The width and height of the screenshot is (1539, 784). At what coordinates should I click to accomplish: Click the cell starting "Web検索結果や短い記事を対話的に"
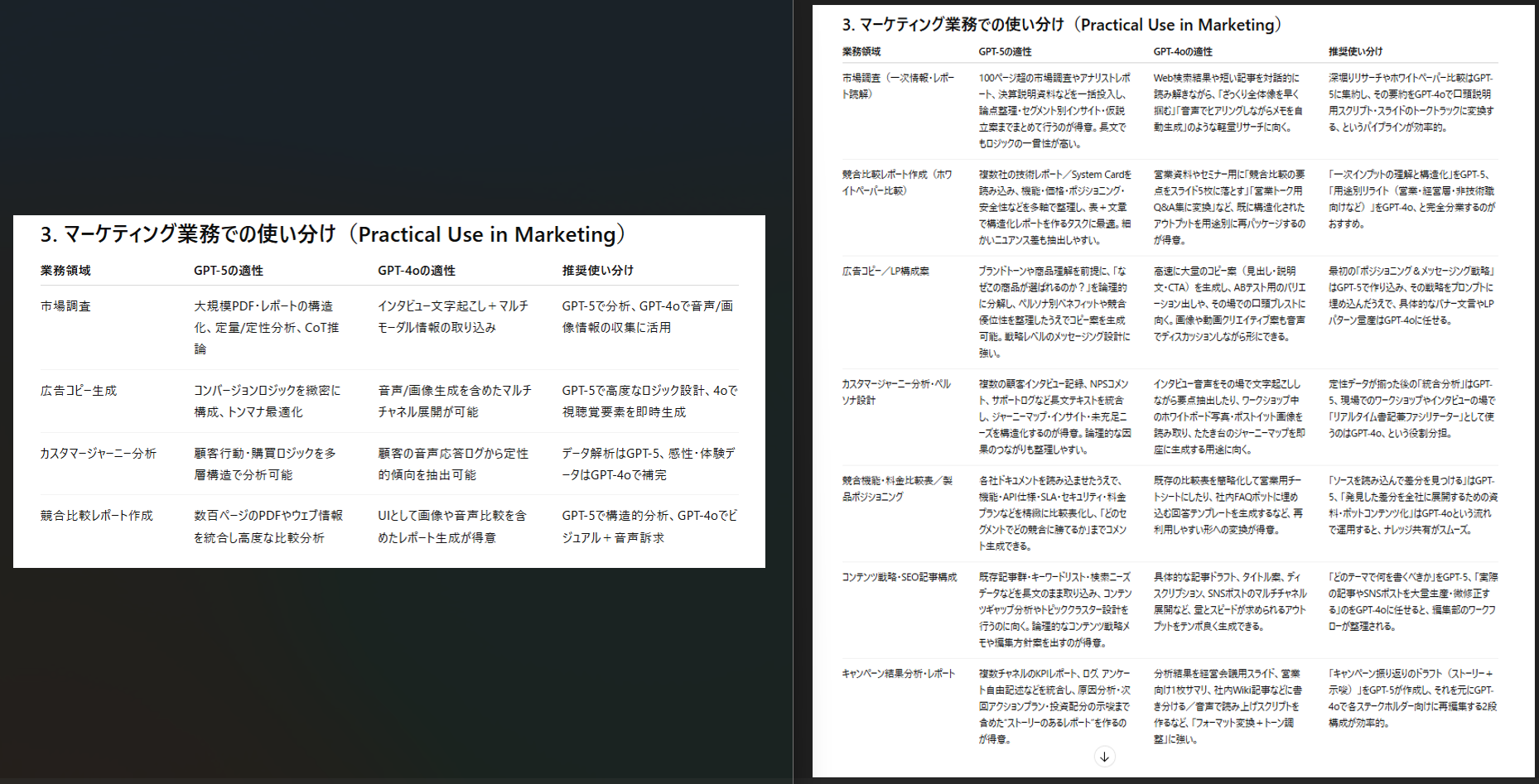[x=1228, y=103]
